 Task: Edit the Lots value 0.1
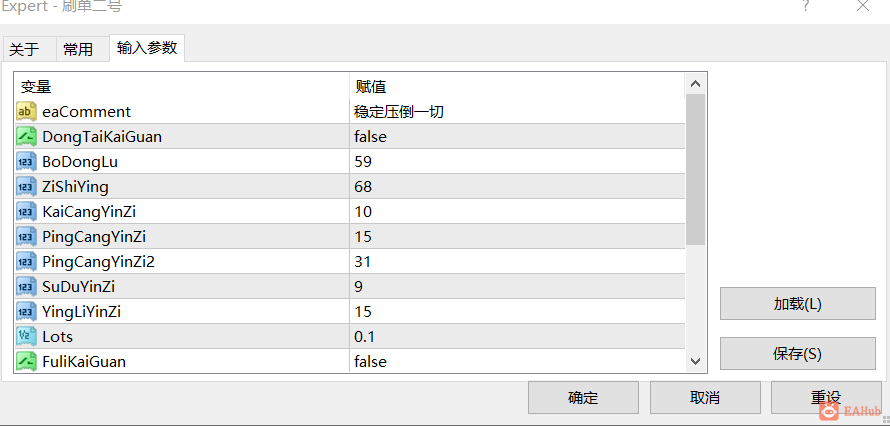(517, 336)
